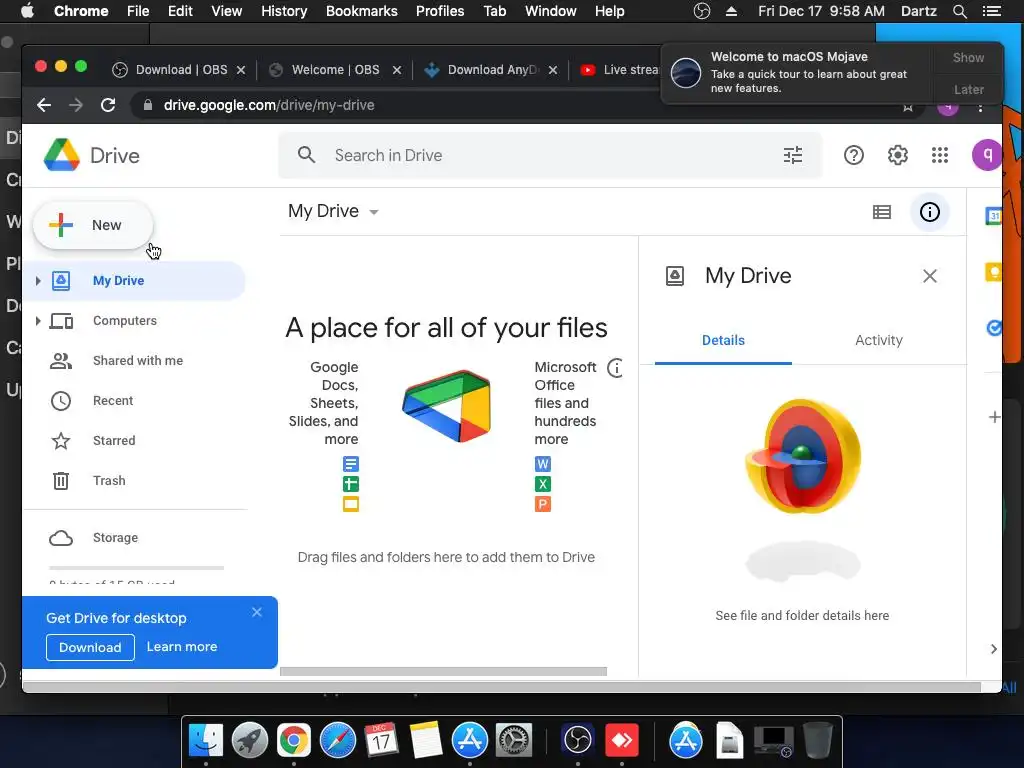The width and height of the screenshot is (1024, 768).
Task: Open the Keep side panel icon
Action: tap(993, 271)
